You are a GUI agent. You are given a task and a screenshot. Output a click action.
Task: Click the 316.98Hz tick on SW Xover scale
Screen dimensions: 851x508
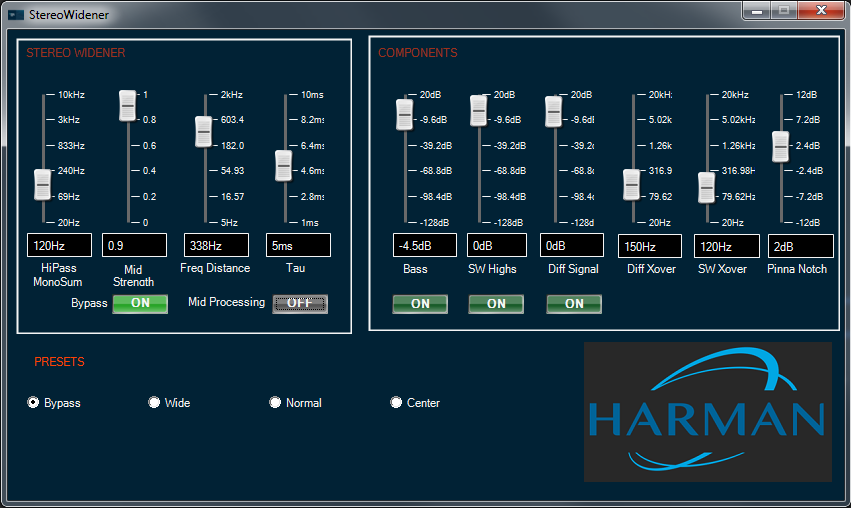pyautogui.click(x=738, y=170)
